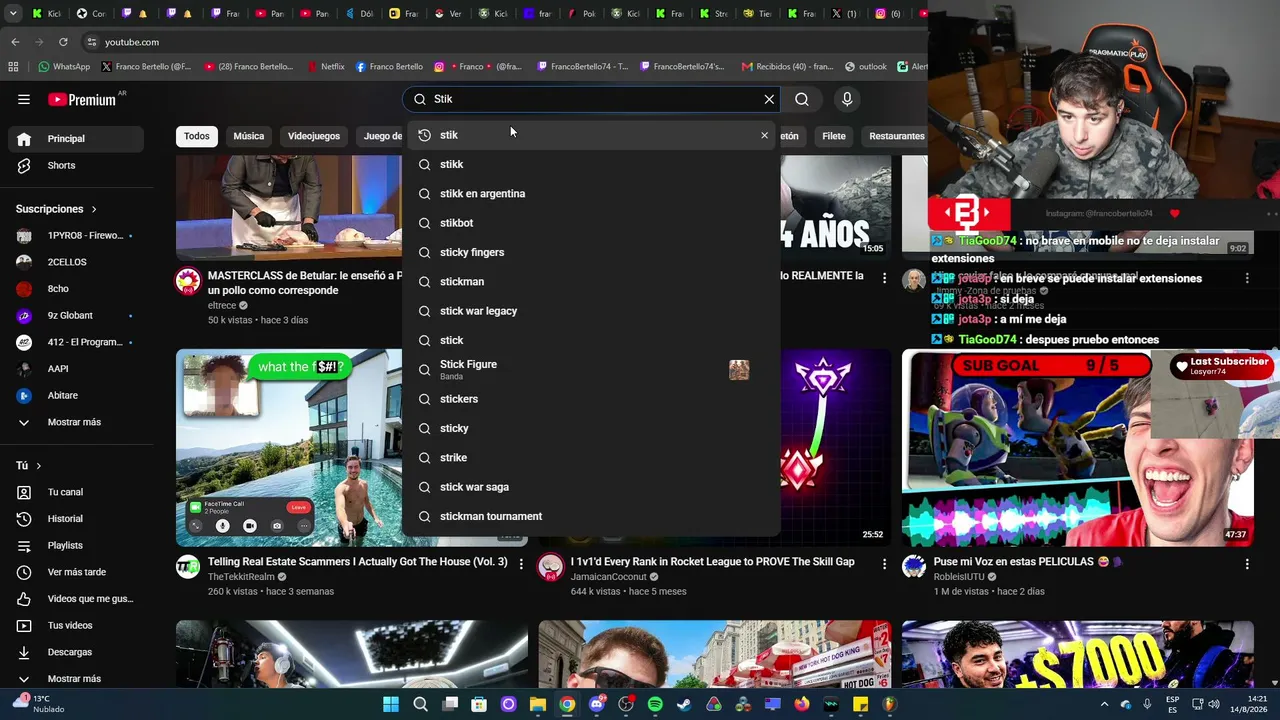Open the Netflix bookmark
The height and width of the screenshot is (720, 1280).
coord(324,67)
